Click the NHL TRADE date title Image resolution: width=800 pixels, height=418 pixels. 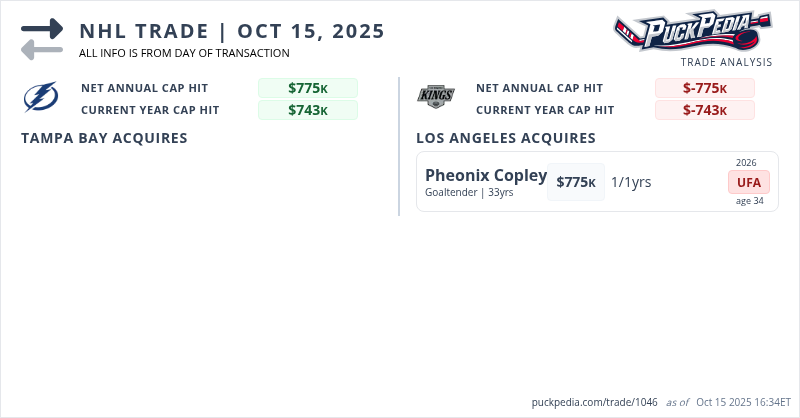pos(232,31)
